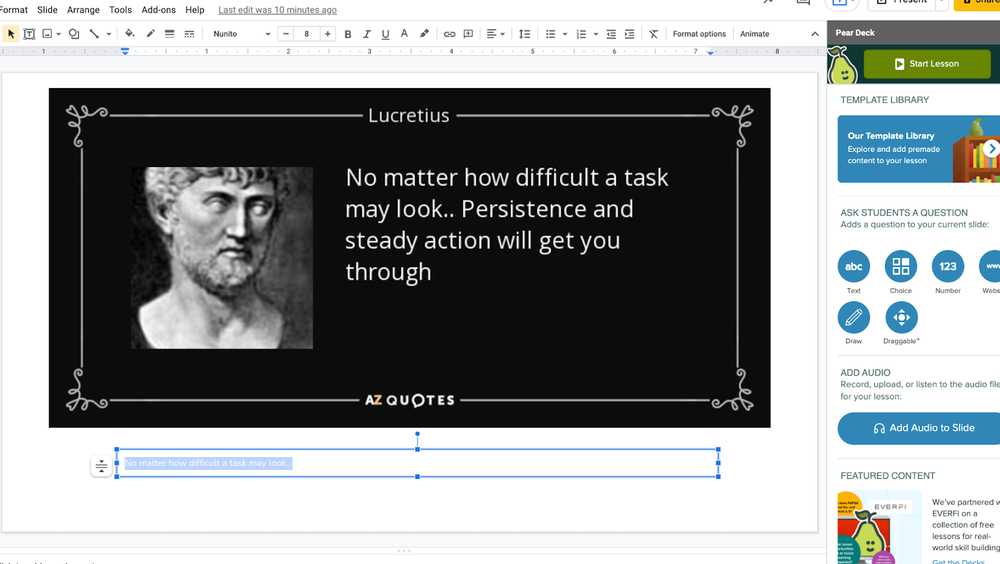Click the insert link icon
Image resolution: width=1000 pixels, height=564 pixels.
[449, 34]
